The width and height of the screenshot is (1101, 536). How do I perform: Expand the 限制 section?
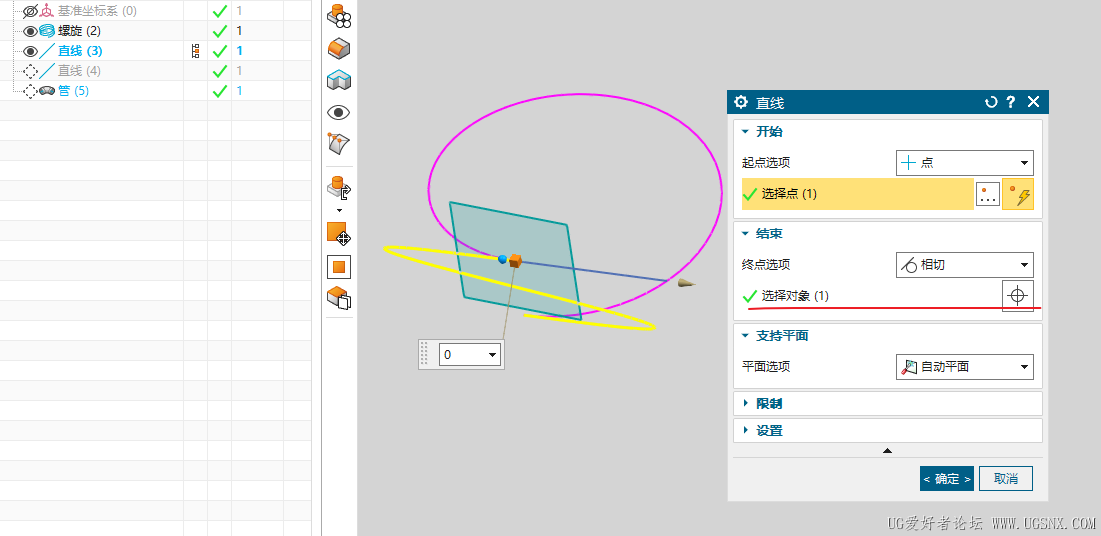746,404
